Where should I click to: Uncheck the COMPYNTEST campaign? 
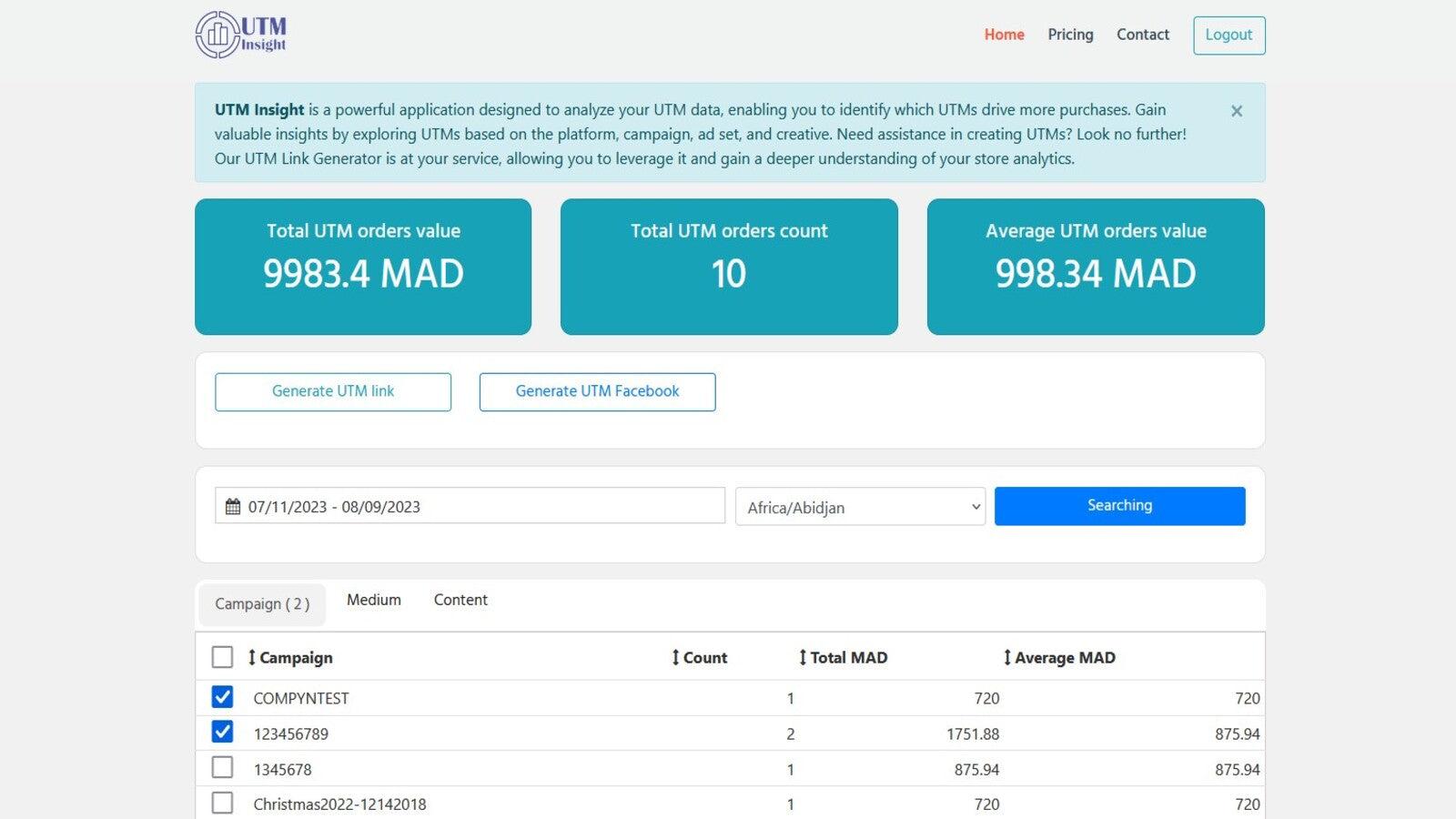222,698
